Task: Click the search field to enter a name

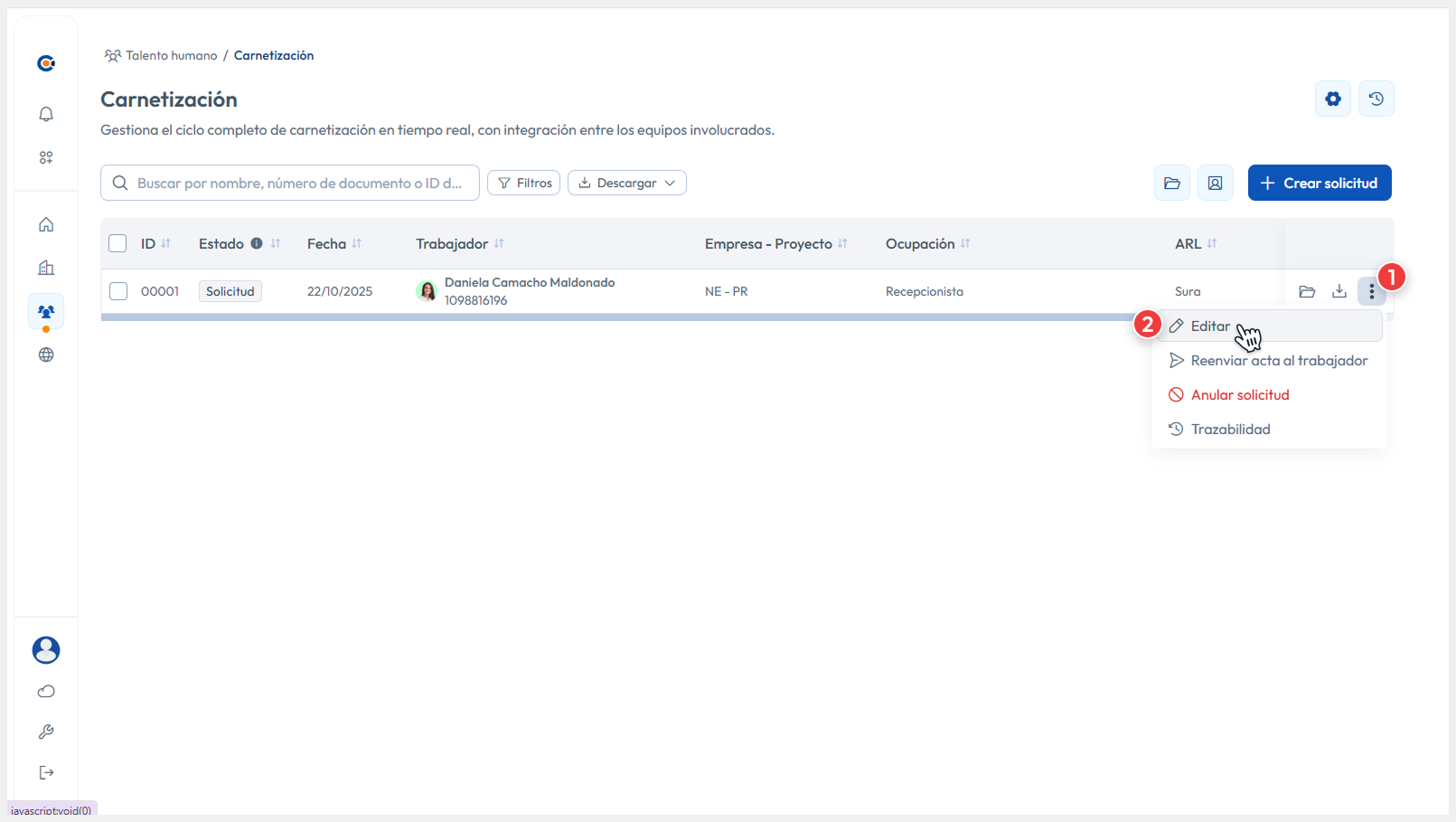Action: point(289,183)
